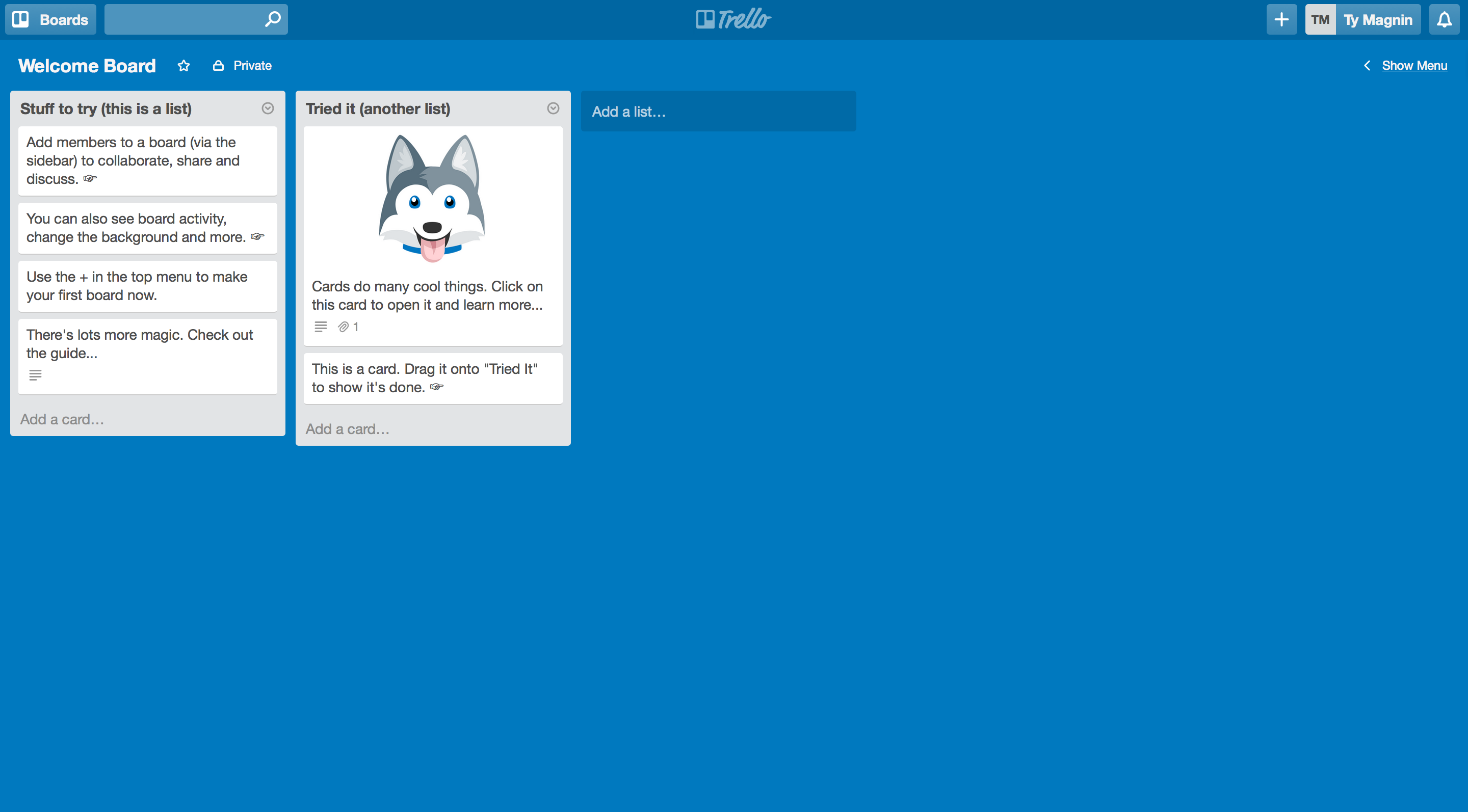
Task: Star the Welcome Board
Action: (183, 66)
